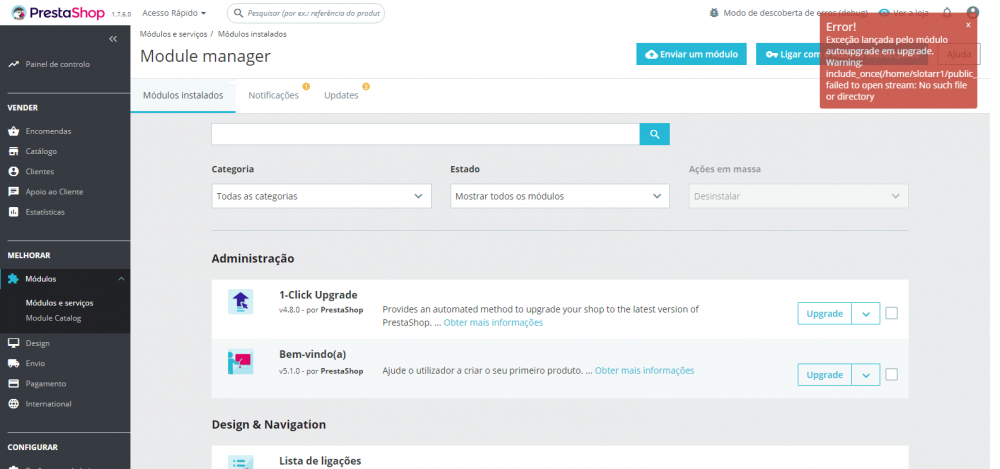The image size is (1000, 469).
Task: Click the blue module search button
Action: [654, 134]
